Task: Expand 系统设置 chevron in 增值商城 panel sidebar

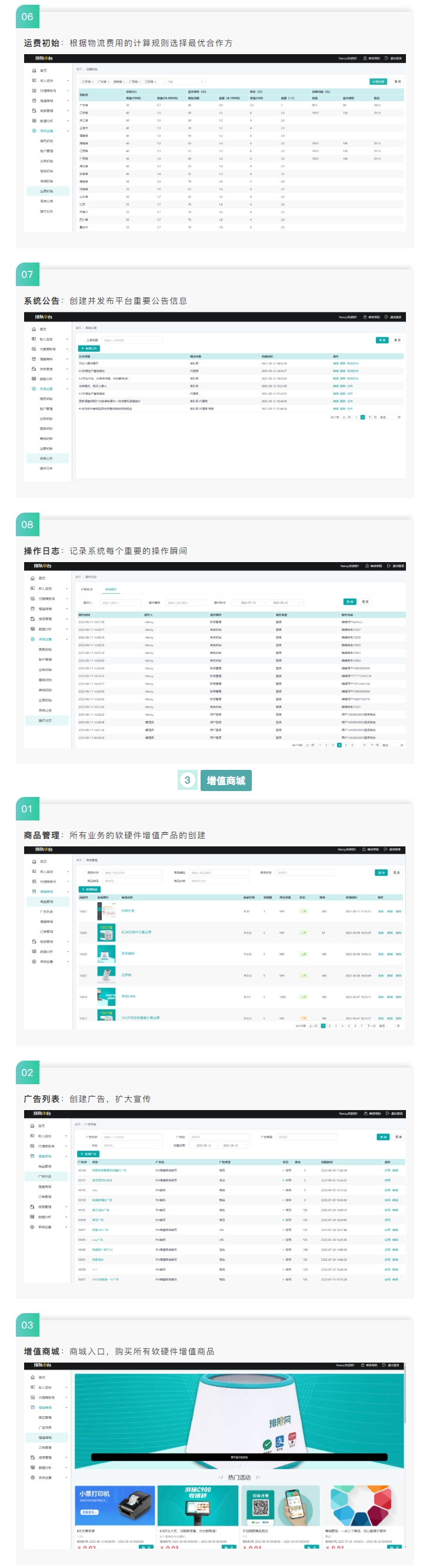Action: [67, 1477]
